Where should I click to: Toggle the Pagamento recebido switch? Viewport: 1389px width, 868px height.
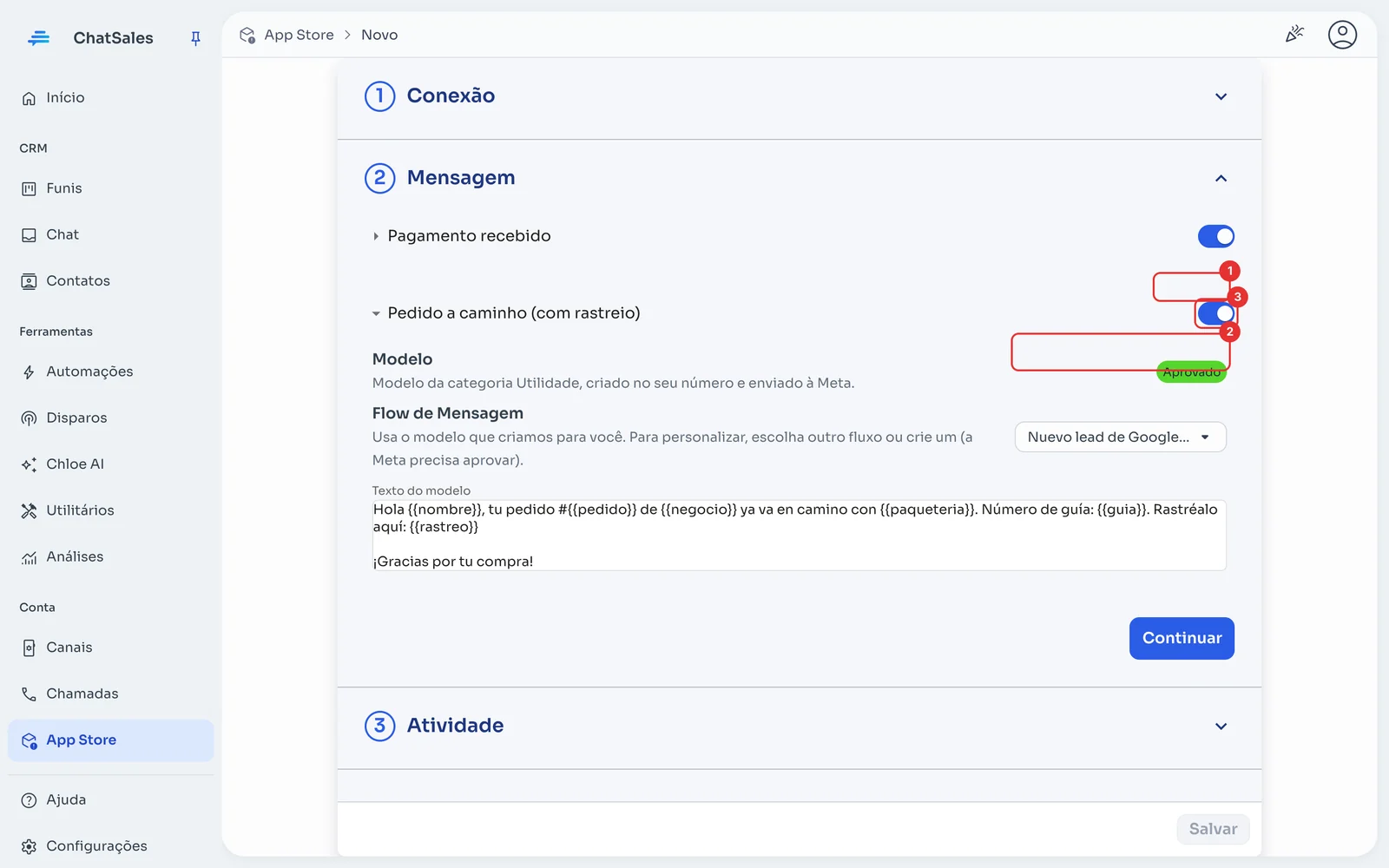[1215, 236]
